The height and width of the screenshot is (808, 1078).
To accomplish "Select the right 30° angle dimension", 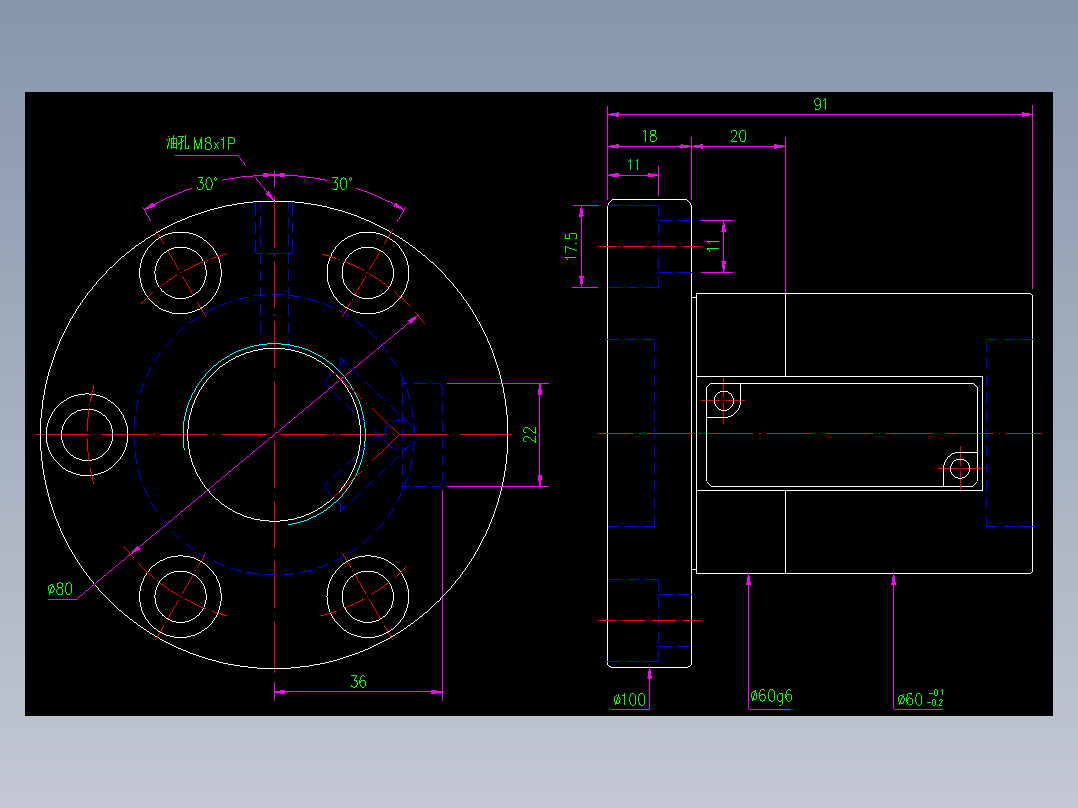I will tap(342, 184).
